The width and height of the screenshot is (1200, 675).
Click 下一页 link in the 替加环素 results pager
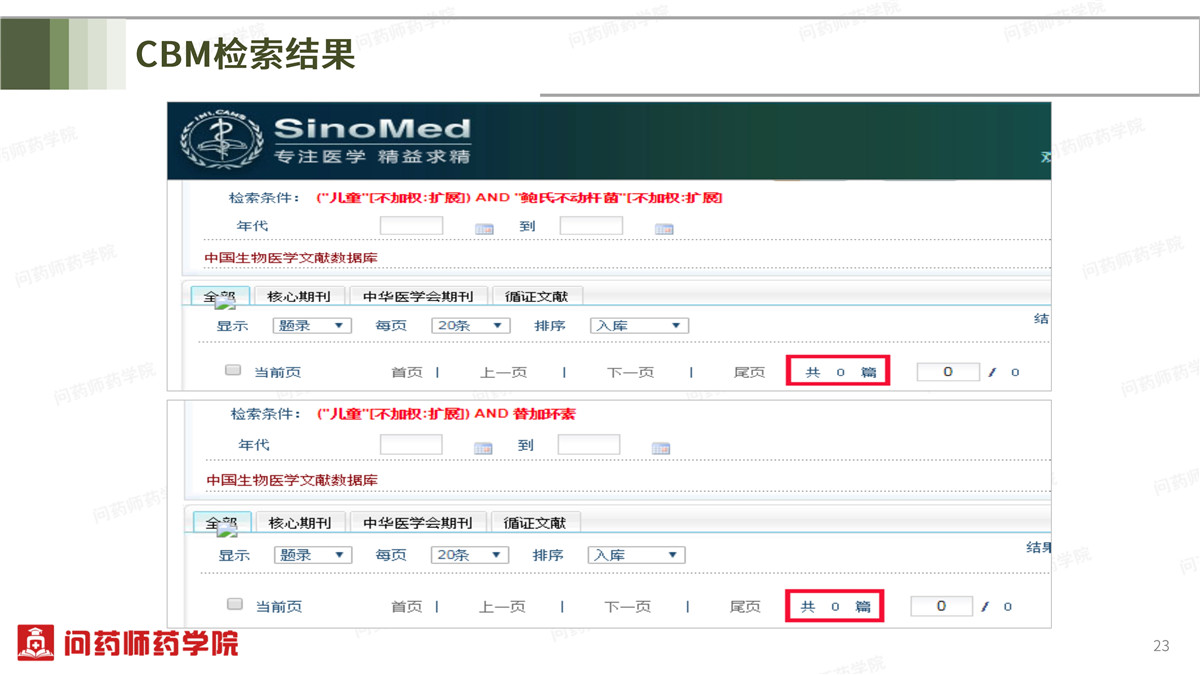click(x=627, y=607)
